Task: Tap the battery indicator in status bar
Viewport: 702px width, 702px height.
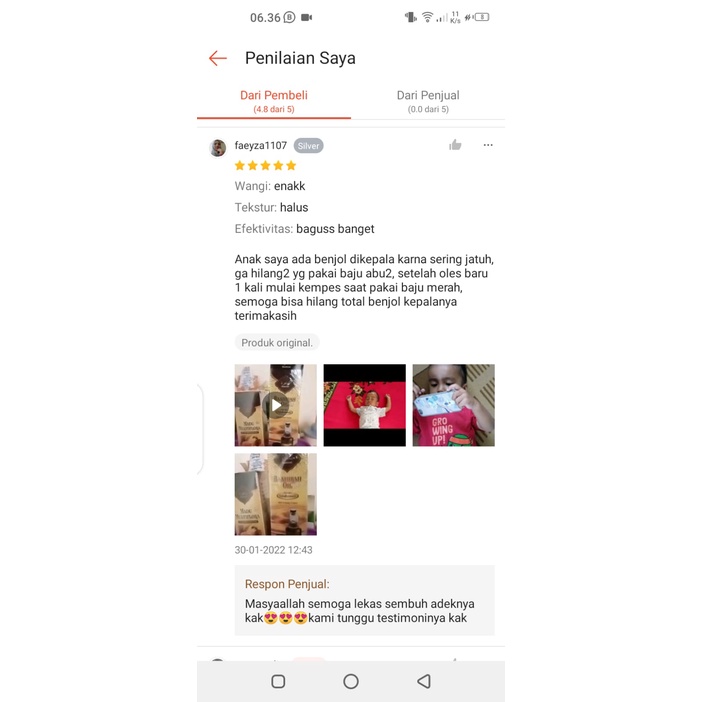Action: 482,17
